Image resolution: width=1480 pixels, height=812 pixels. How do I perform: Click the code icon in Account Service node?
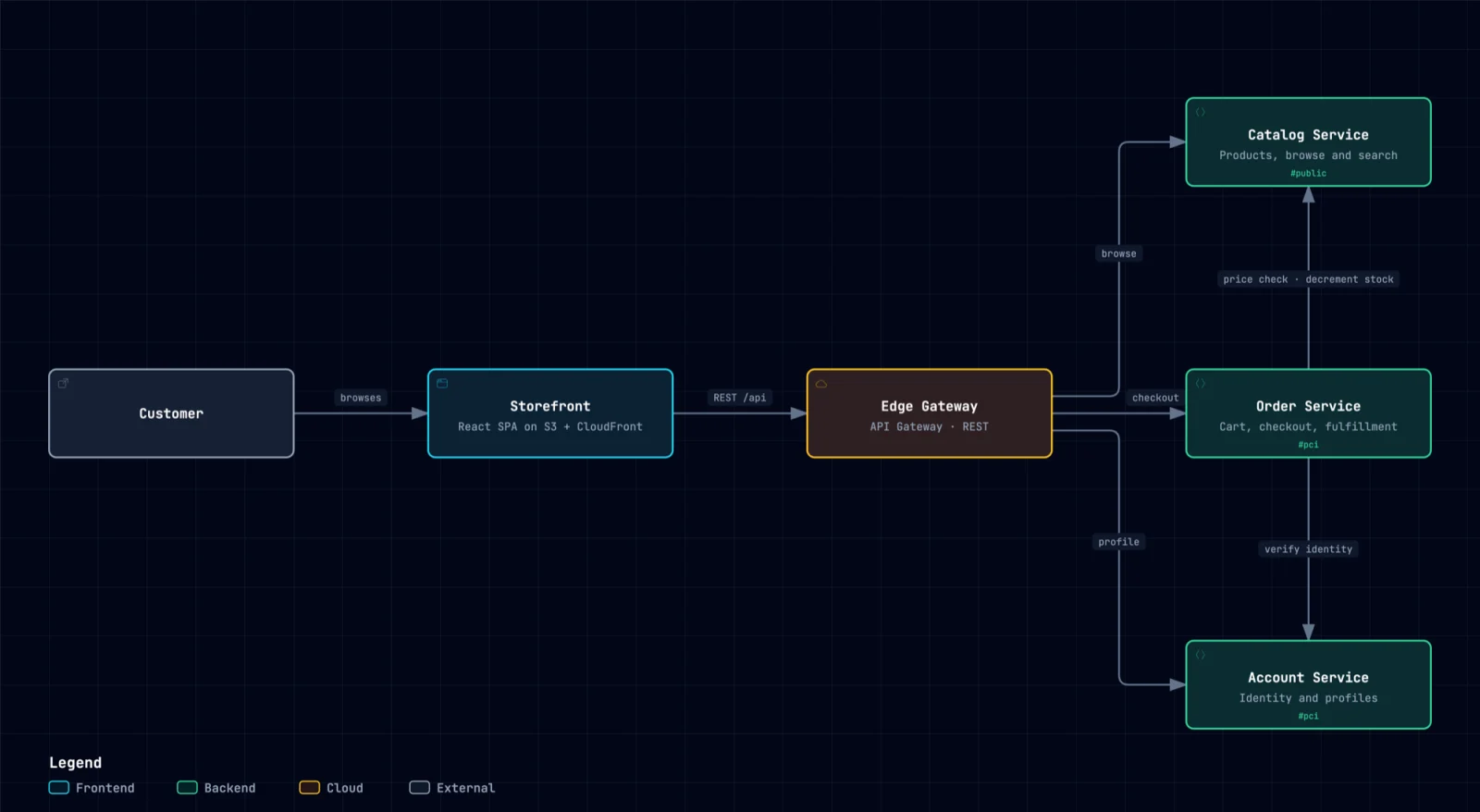click(1201, 655)
